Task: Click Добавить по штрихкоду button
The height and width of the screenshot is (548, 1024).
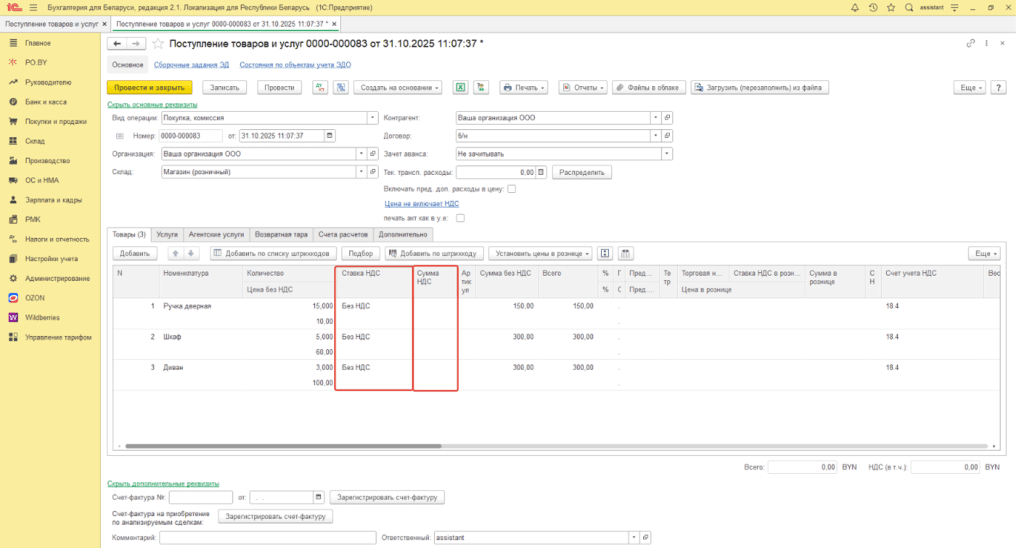Action: click(435, 253)
